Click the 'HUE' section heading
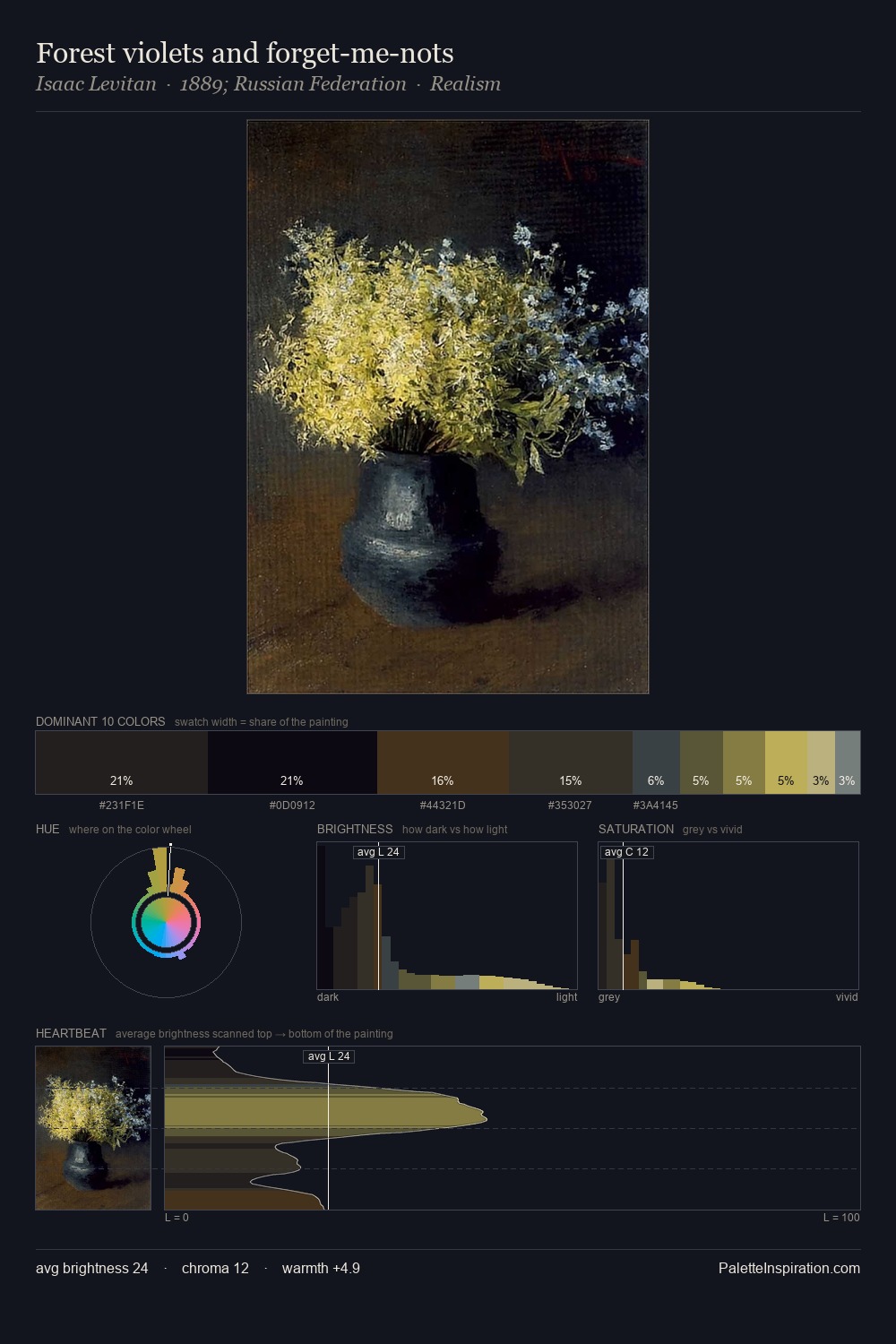Viewport: 896px width, 1344px height. click(47, 829)
